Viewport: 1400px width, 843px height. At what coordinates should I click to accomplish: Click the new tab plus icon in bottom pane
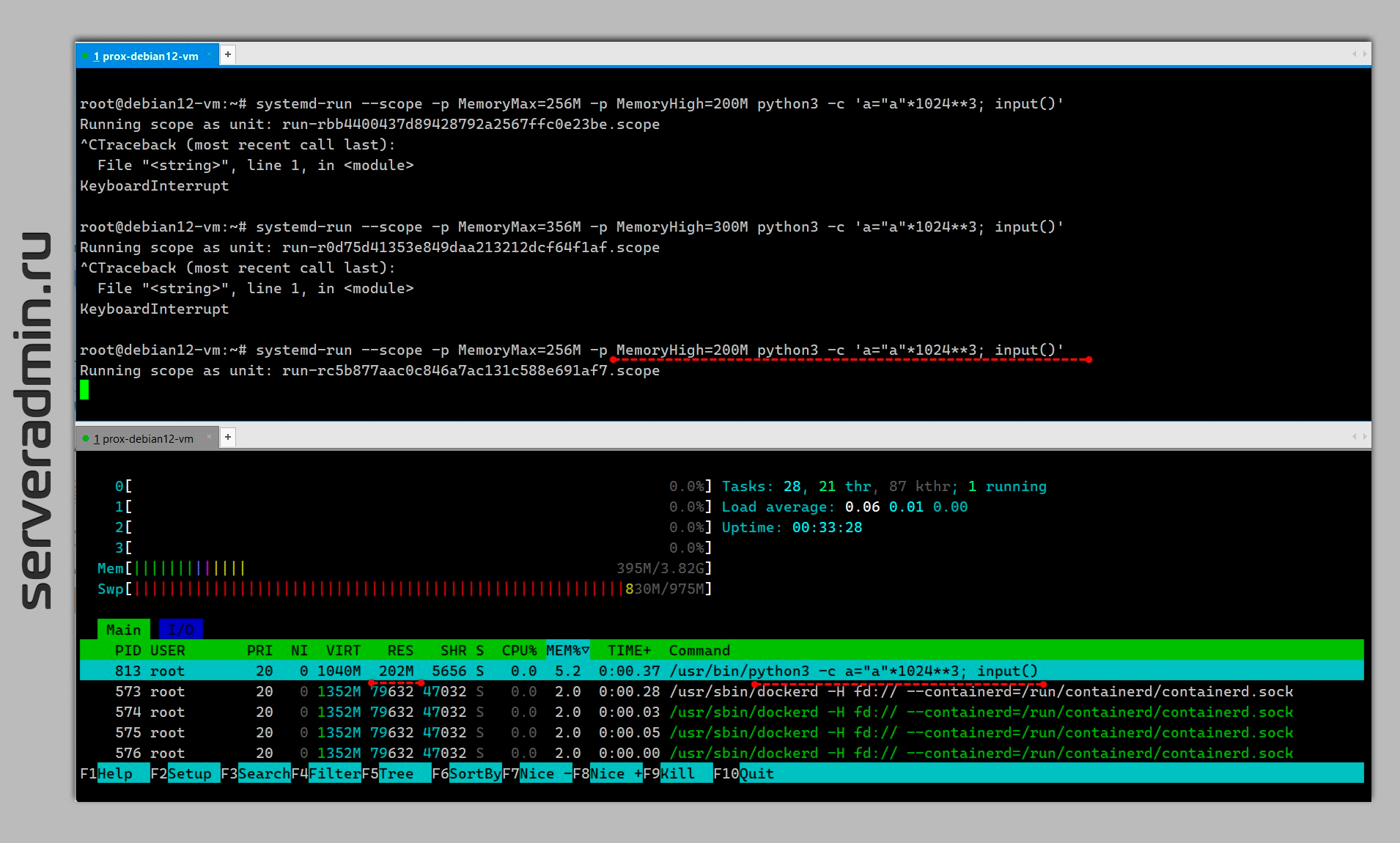pos(228,438)
